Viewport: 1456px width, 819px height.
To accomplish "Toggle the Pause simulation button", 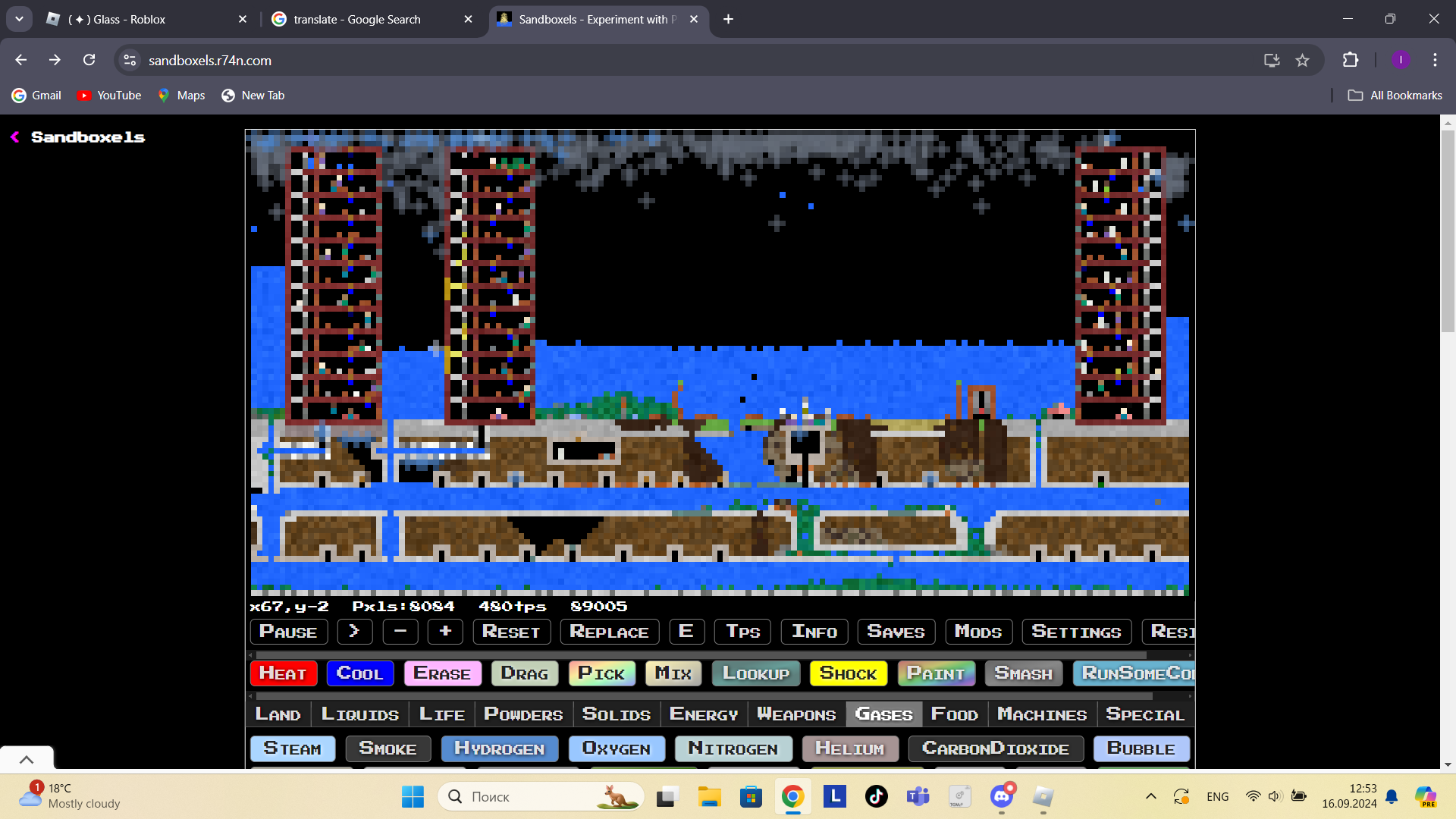I will point(288,632).
